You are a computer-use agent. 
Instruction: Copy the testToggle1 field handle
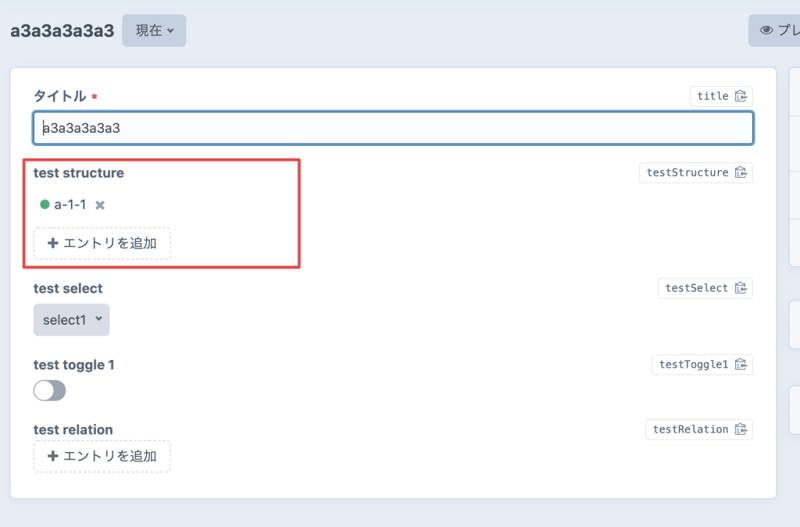coord(740,365)
